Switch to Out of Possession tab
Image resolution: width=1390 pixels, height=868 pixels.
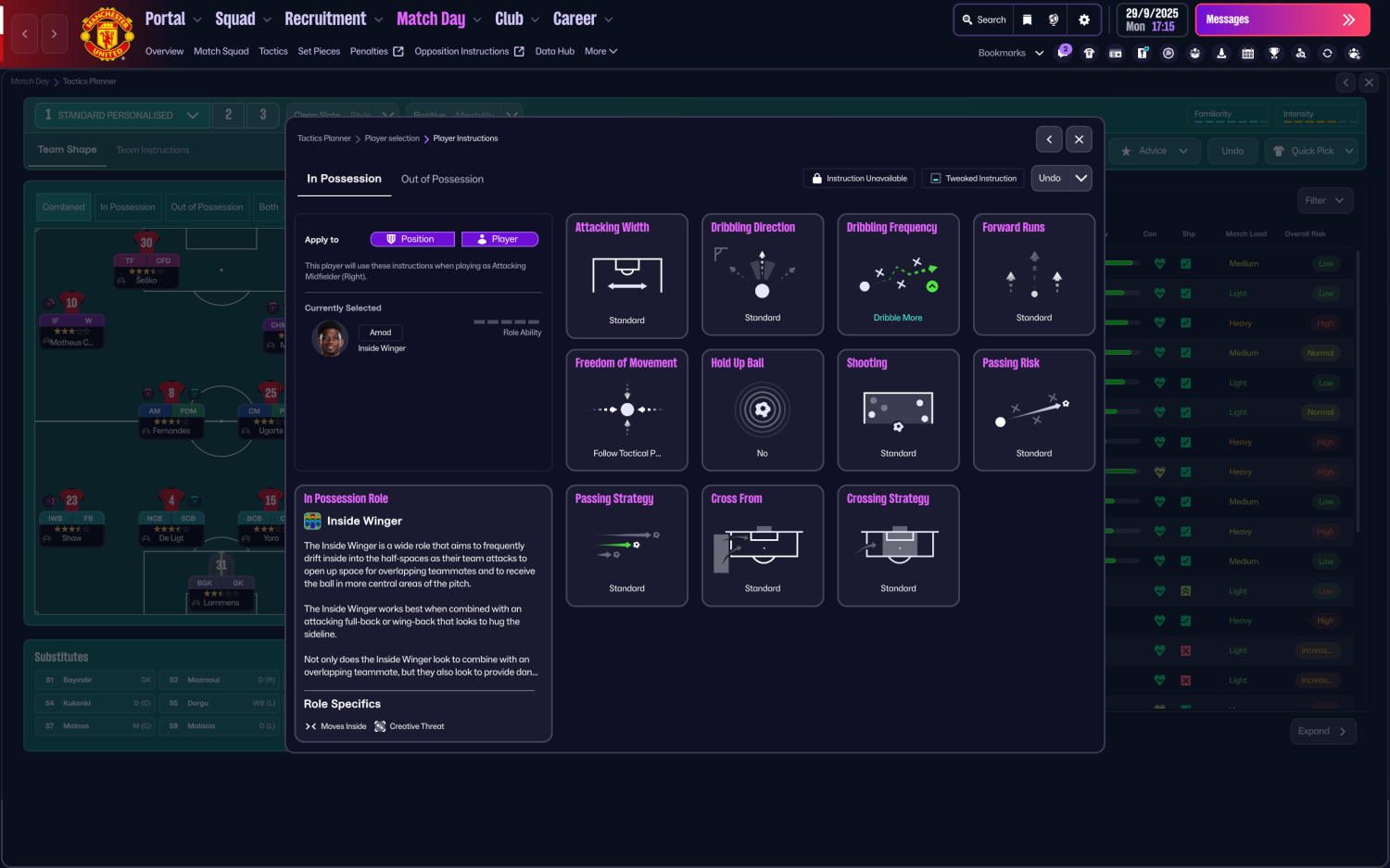[x=442, y=179]
